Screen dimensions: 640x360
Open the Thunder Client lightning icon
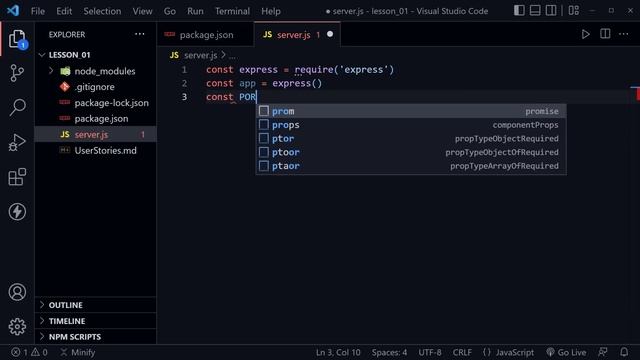coord(17,211)
